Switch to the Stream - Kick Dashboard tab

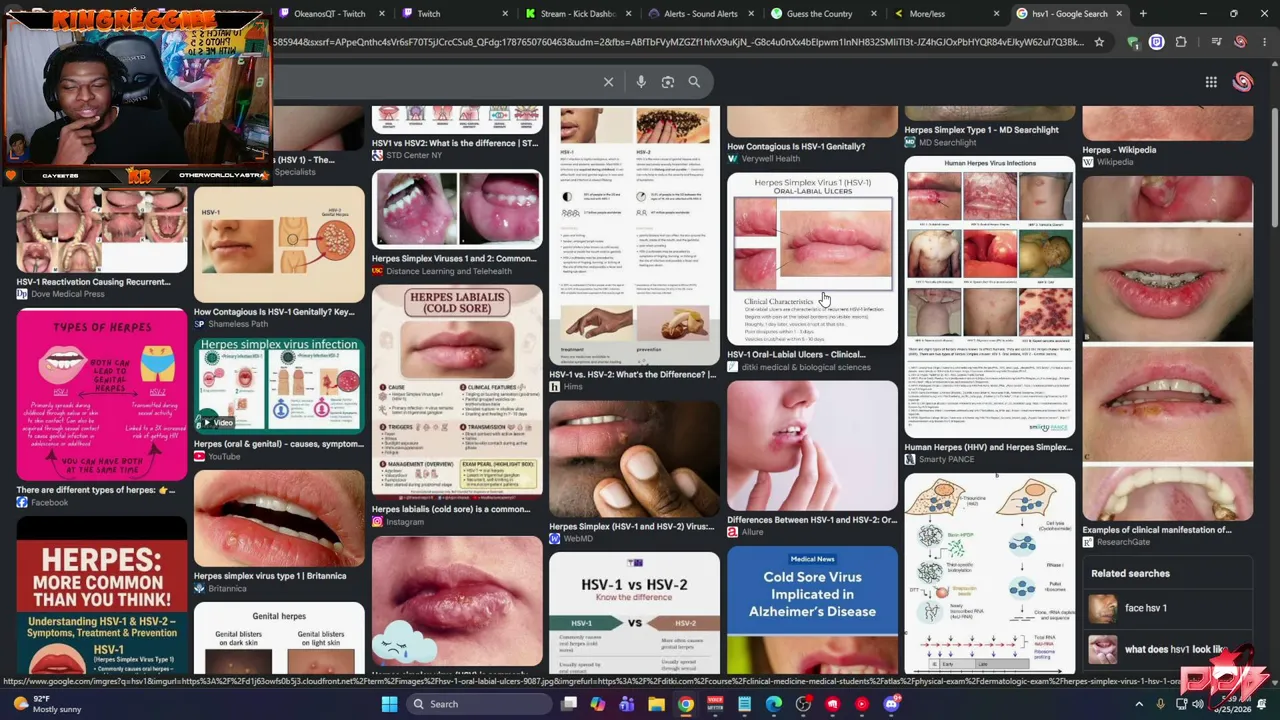click(x=576, y=14)
